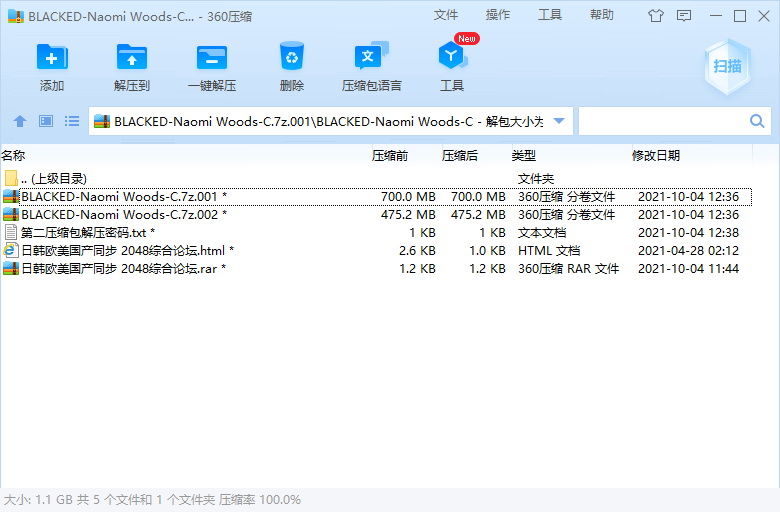Click the 添加 (Add) toolbar icon
The width and height of the screenshot is (780, 512).
point(52,57)
